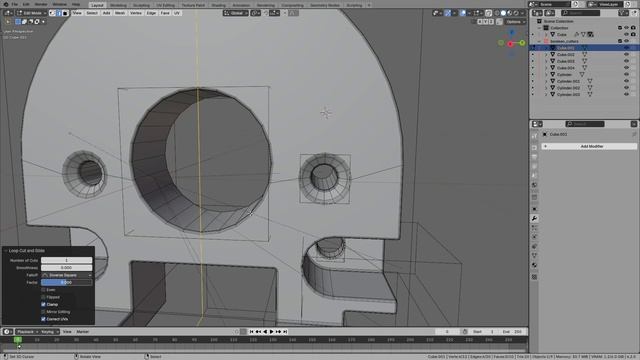Open the Modifiers wrench tab in properties
Viewport: 640px width, 360px height.
pyautogui.click(x=534, y=218)
